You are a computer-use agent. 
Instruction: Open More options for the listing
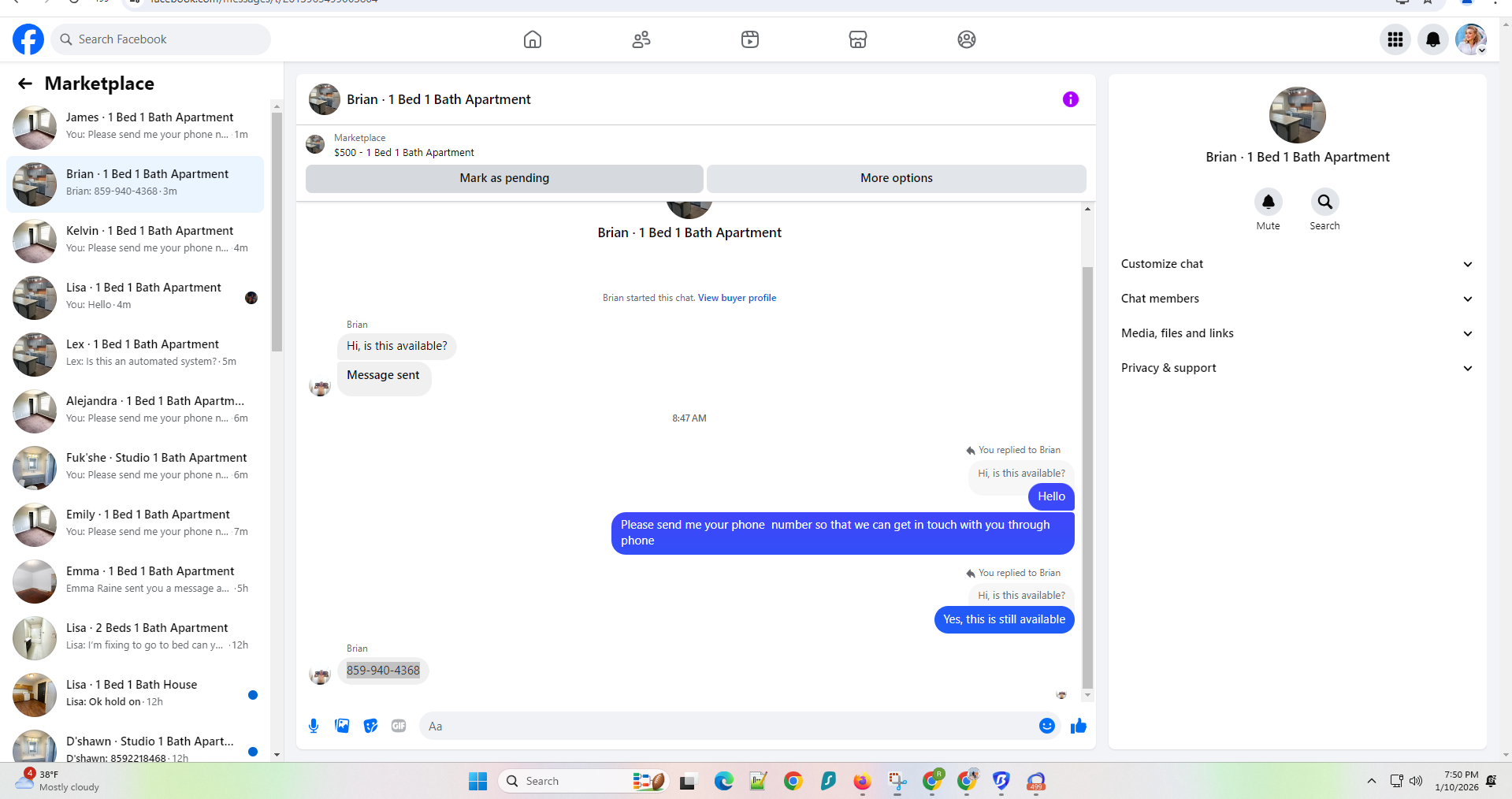[x=897, y=178]
